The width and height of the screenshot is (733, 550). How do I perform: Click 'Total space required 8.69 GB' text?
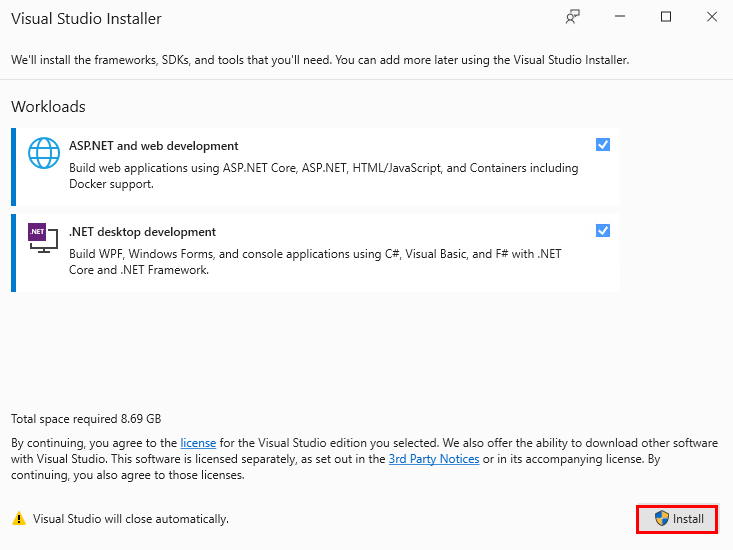pos(86,419)
